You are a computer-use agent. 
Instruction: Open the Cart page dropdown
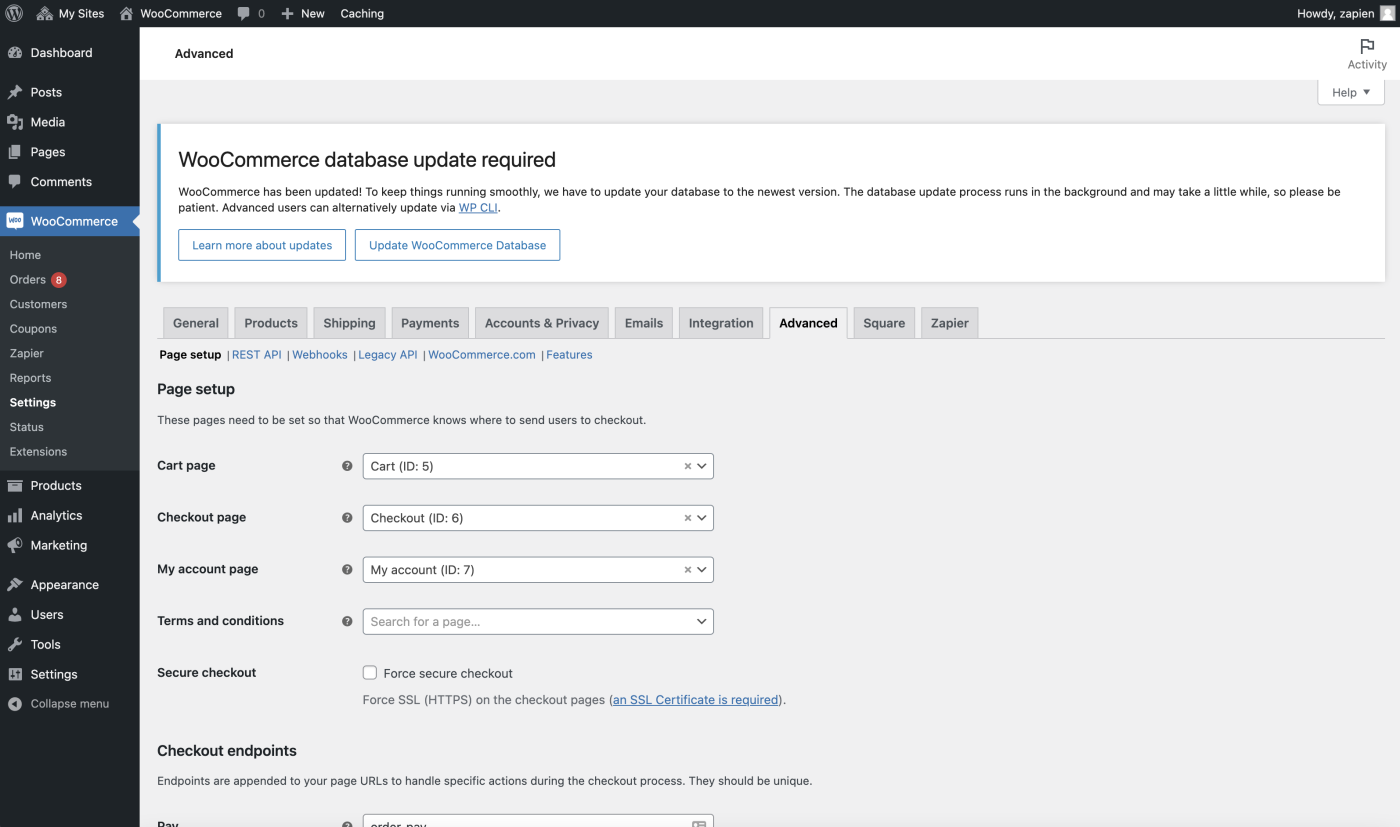click(538, 466)
